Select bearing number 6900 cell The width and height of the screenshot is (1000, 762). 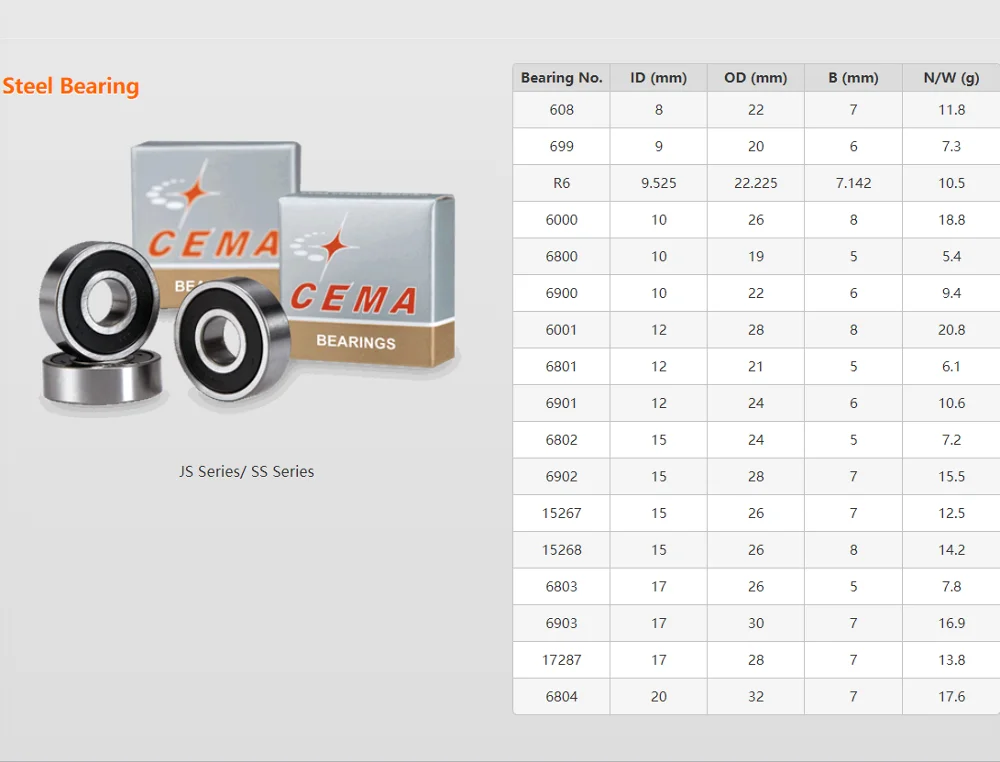tap(561, 293)
